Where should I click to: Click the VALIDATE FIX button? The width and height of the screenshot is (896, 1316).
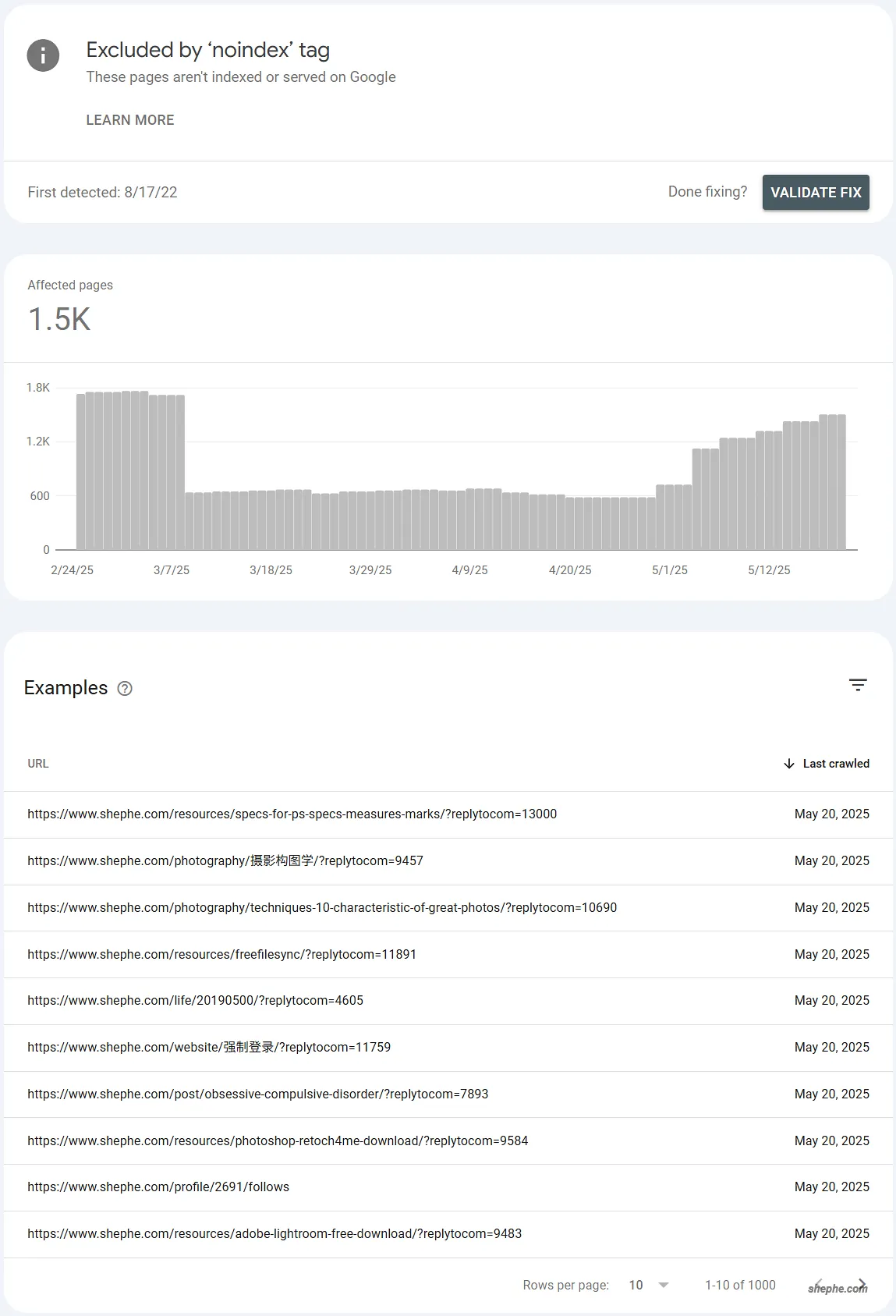tap(815, 193)
